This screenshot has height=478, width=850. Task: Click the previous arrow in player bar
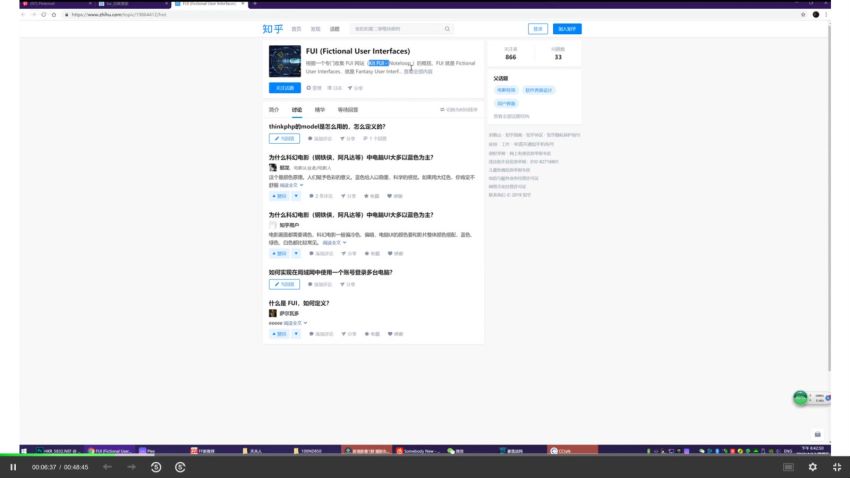point(107,467)
